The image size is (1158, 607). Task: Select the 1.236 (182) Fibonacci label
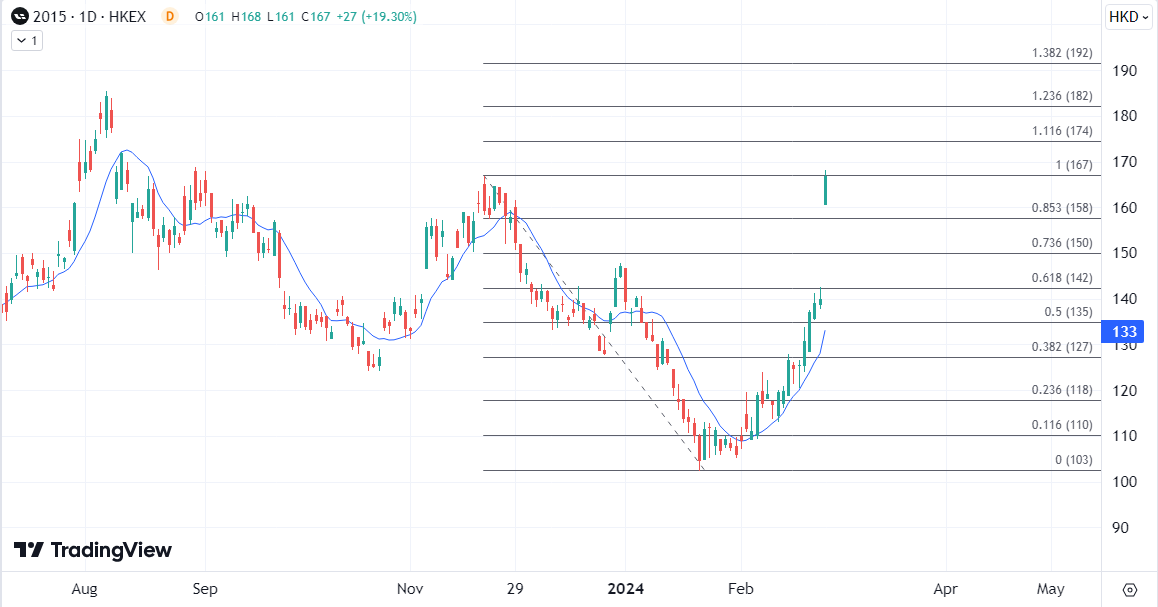click(x=1062, y=96)
